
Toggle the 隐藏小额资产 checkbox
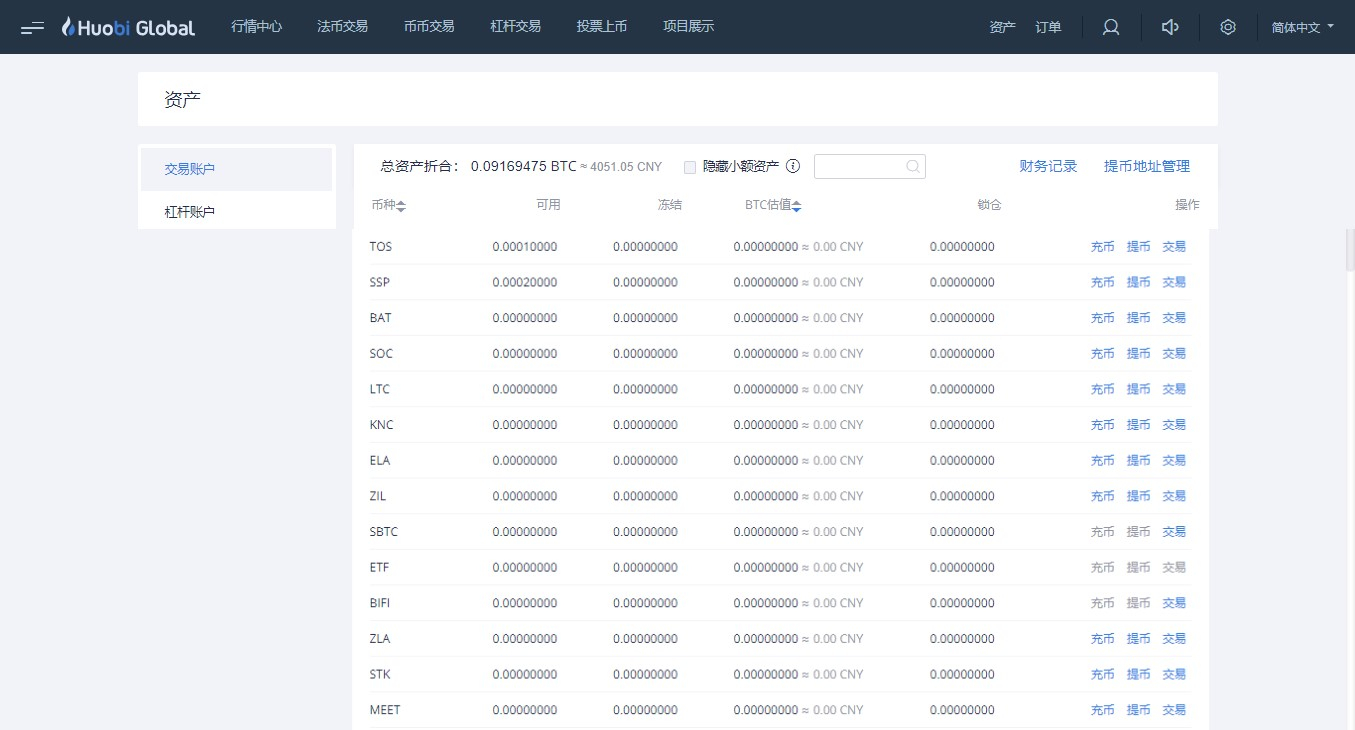click(x=690, y=167)
